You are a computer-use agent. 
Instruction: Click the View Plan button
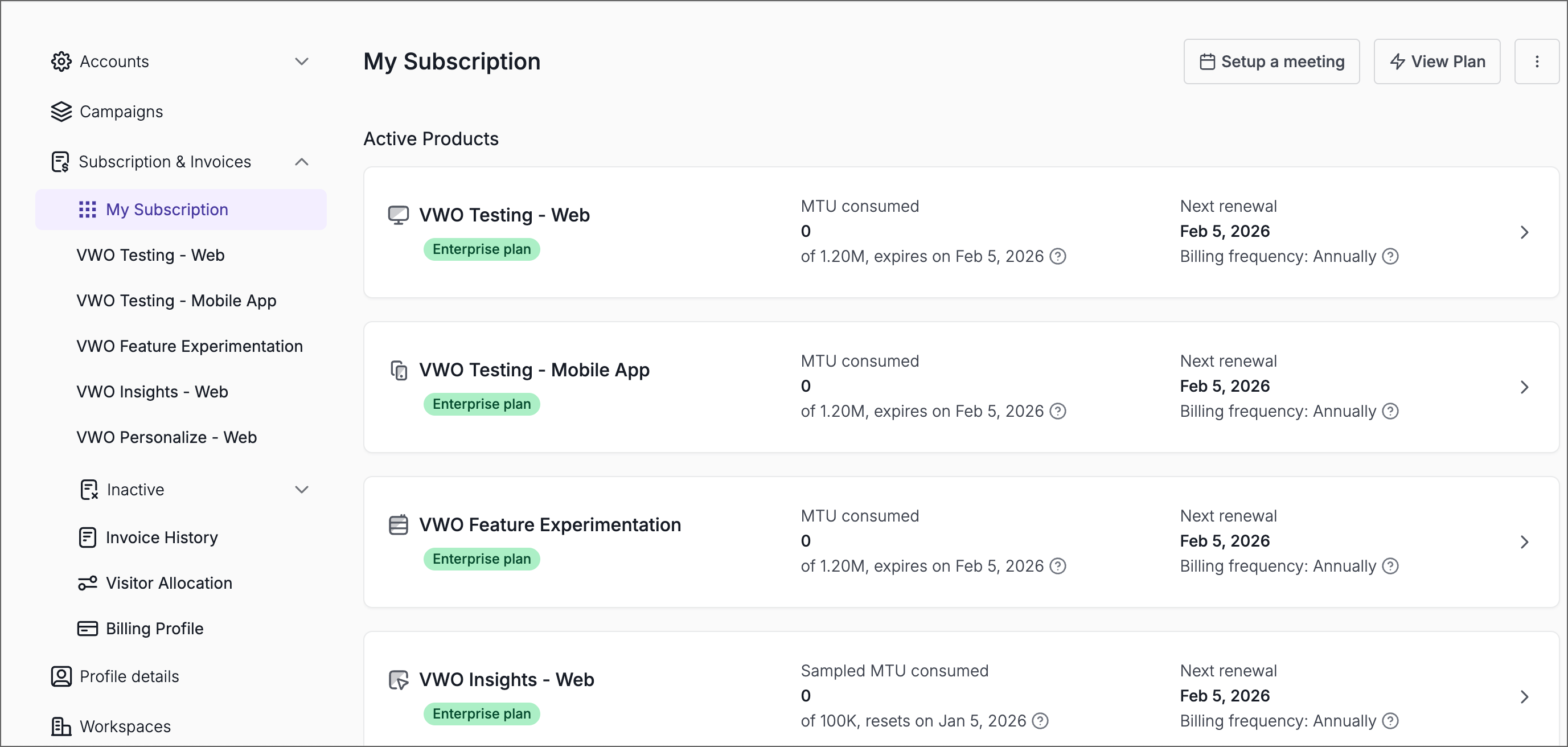pyautogui.click(x=1436, y=61)
